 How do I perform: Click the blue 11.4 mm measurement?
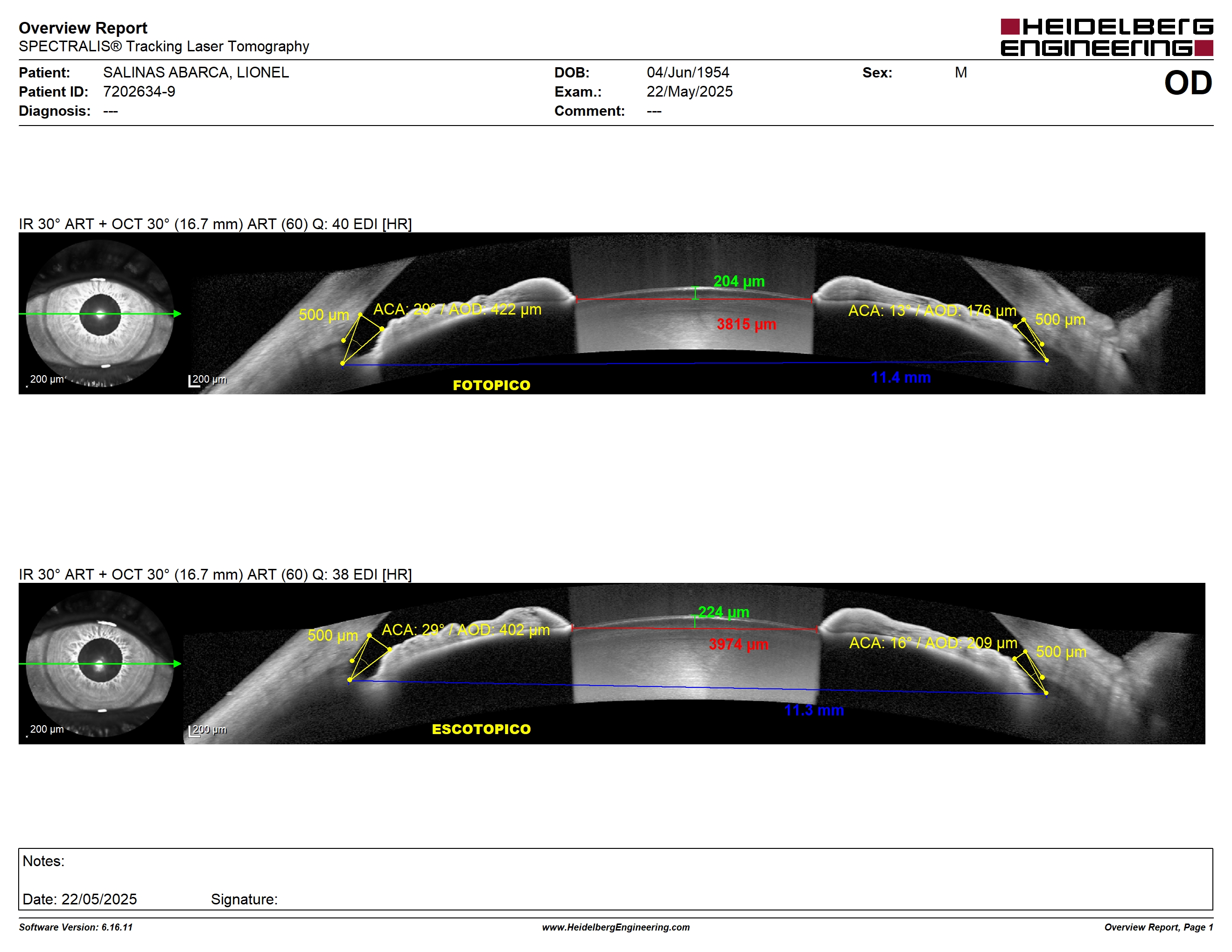pyautogui.click(x=900, y=378)
